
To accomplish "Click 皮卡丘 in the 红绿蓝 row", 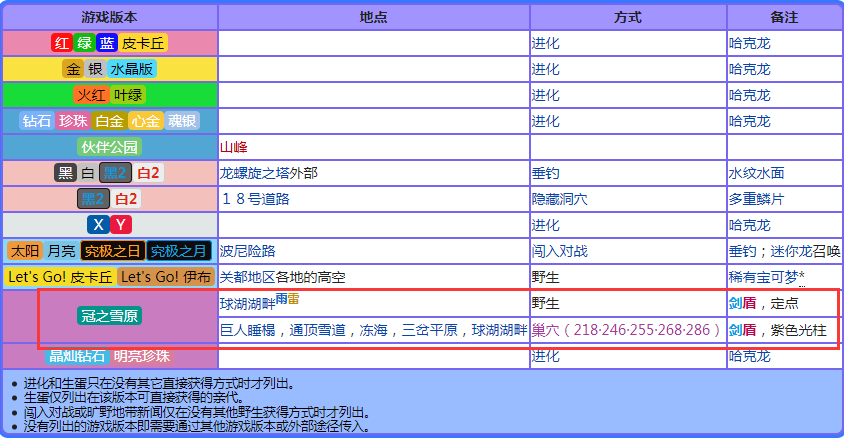I will (143, 43).
